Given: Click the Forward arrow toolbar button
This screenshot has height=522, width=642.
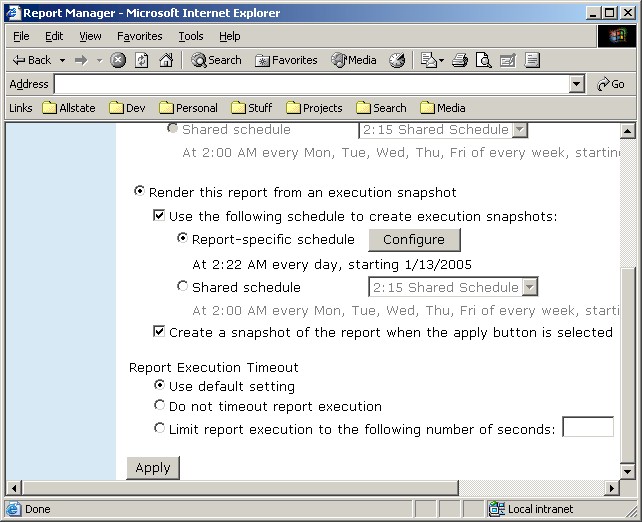Looking at the screenshot, I should pos(81,61).
